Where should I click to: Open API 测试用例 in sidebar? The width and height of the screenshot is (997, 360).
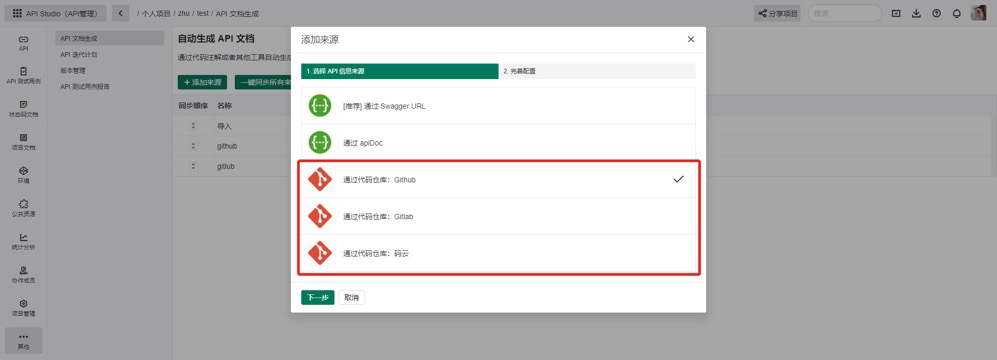(24, 75)
